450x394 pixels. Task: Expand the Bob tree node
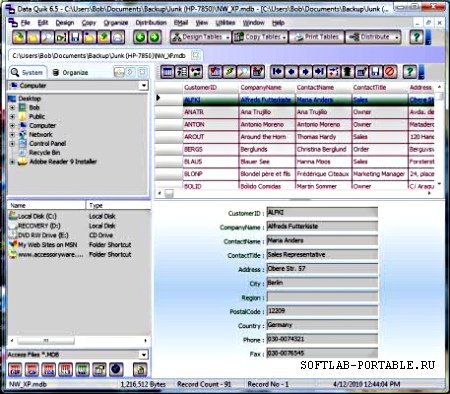pos(12,108)
